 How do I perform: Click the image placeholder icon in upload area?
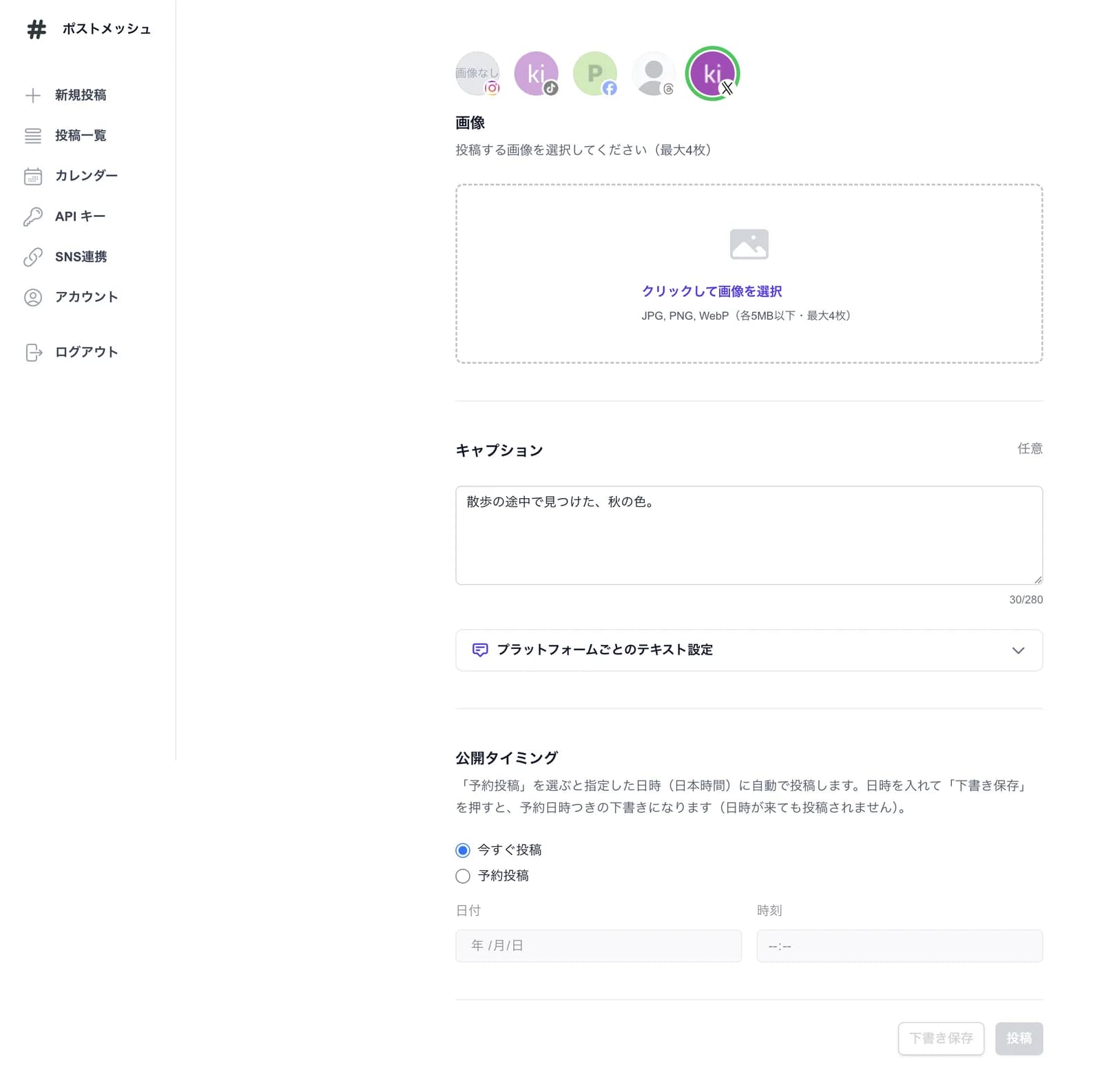749,244
